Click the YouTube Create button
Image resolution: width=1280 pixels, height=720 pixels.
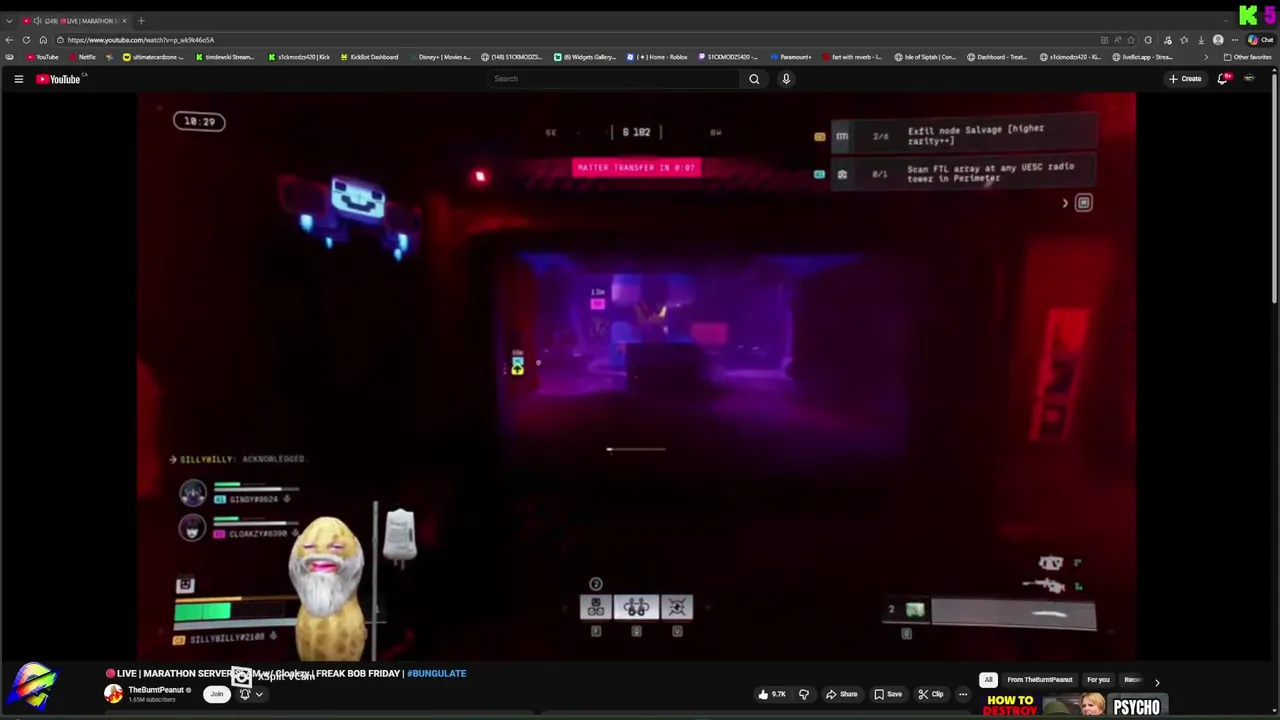[1185, 79]
